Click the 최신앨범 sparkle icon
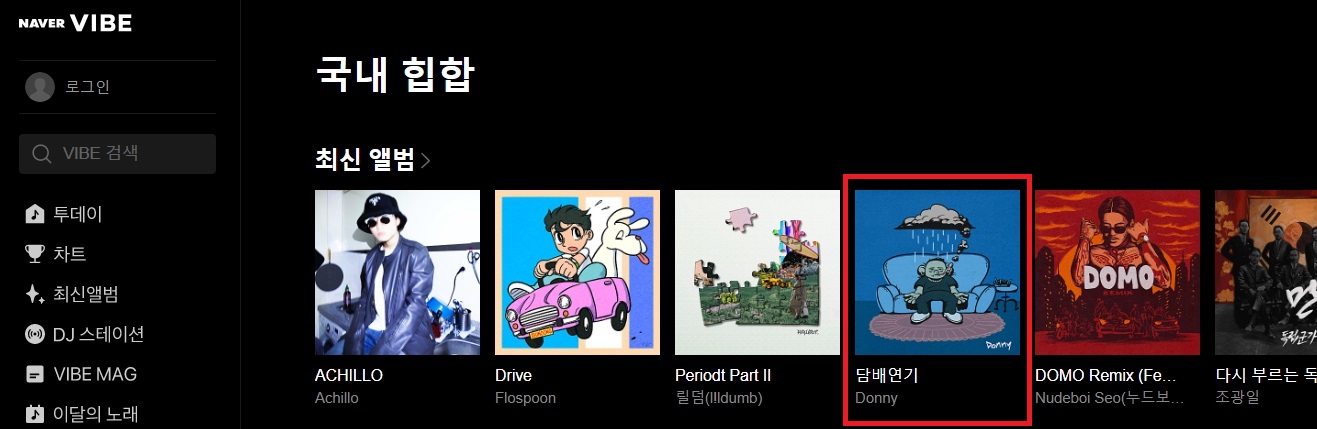This screenshot has height=429, width=1317. (35, 294)
